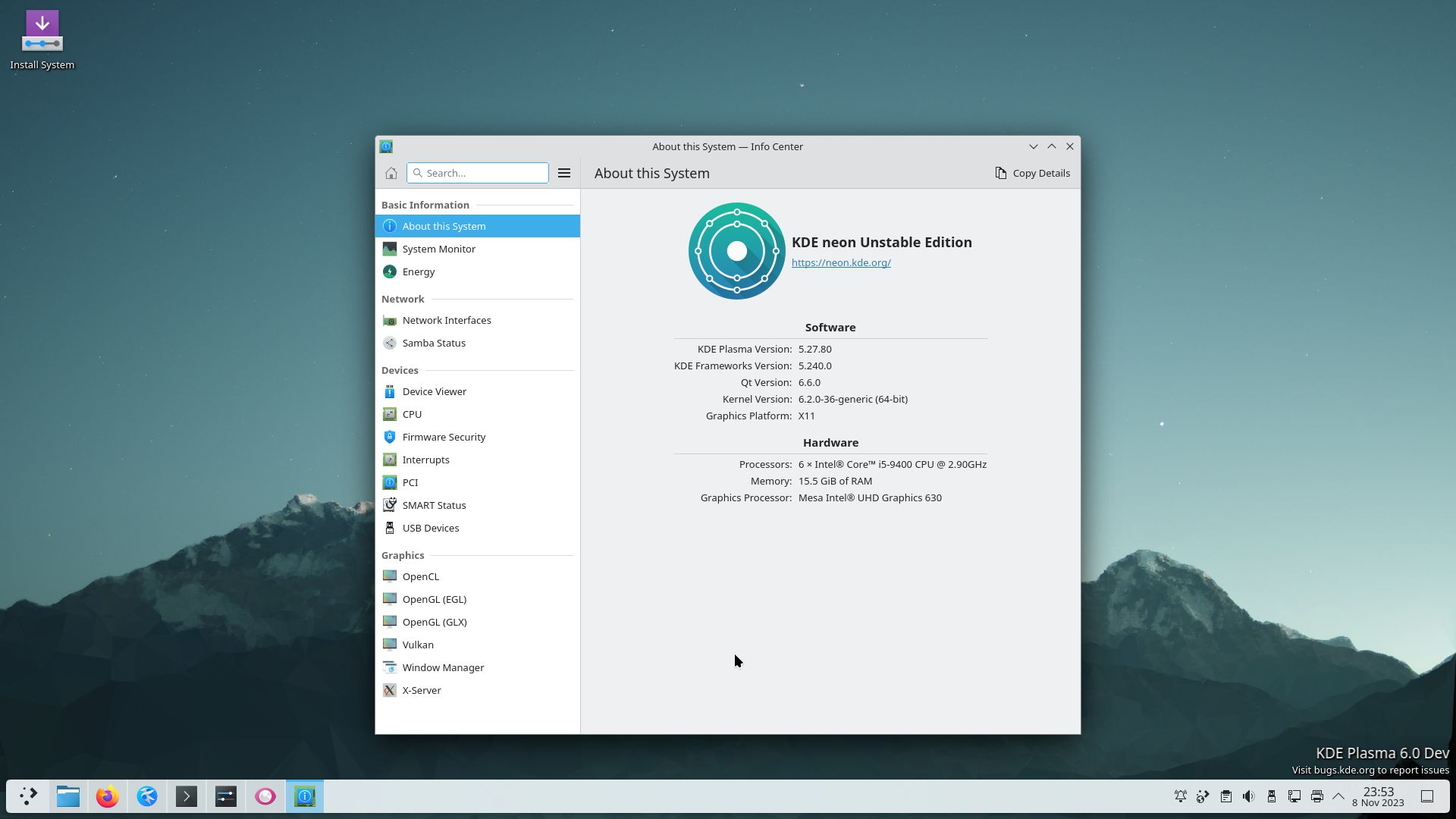Open the clock showing 23:53
The image size is (1456, 819).
1378,796
